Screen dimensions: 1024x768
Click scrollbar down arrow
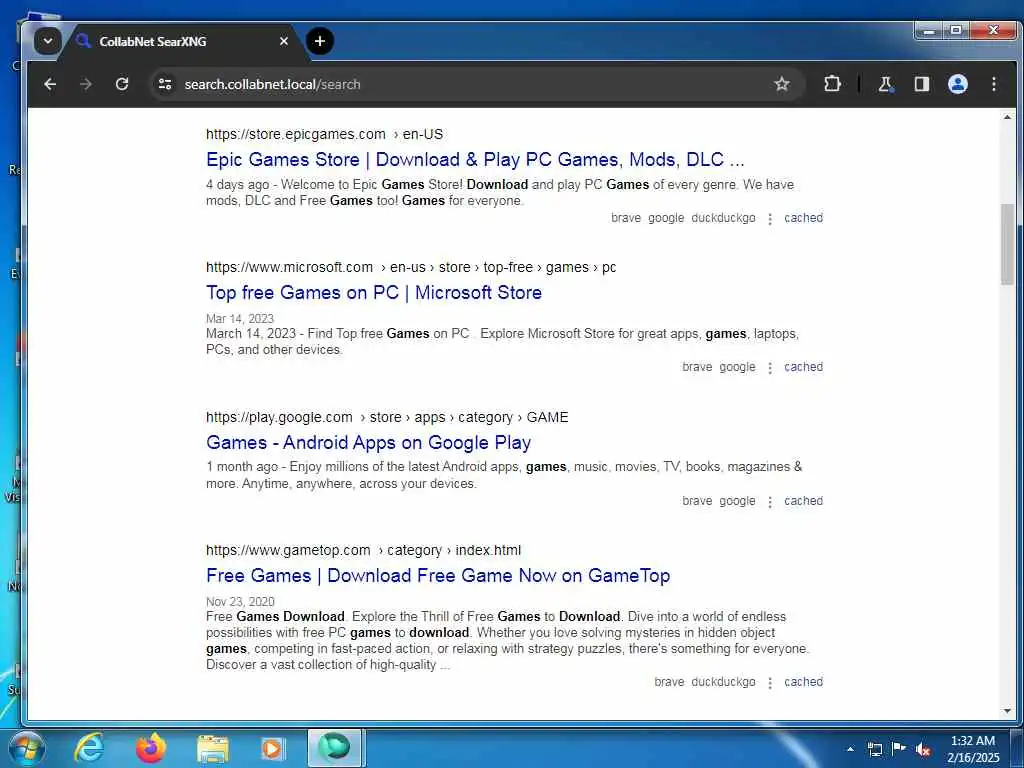tap(1006, 711)
